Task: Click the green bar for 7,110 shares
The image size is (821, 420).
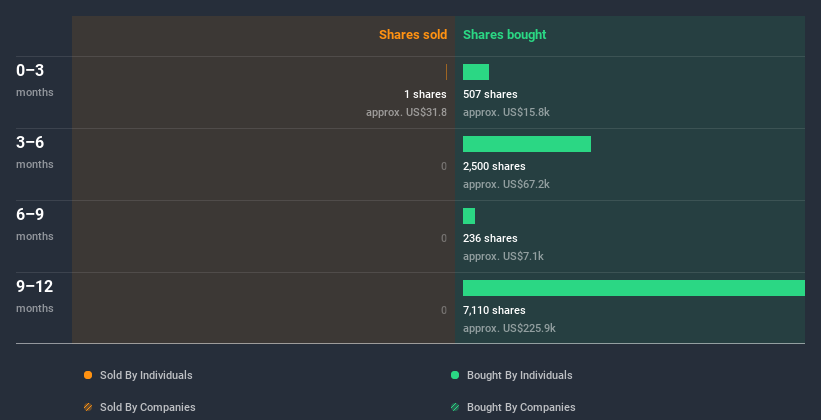Action: pyautogui.click(x=634, y=288)
